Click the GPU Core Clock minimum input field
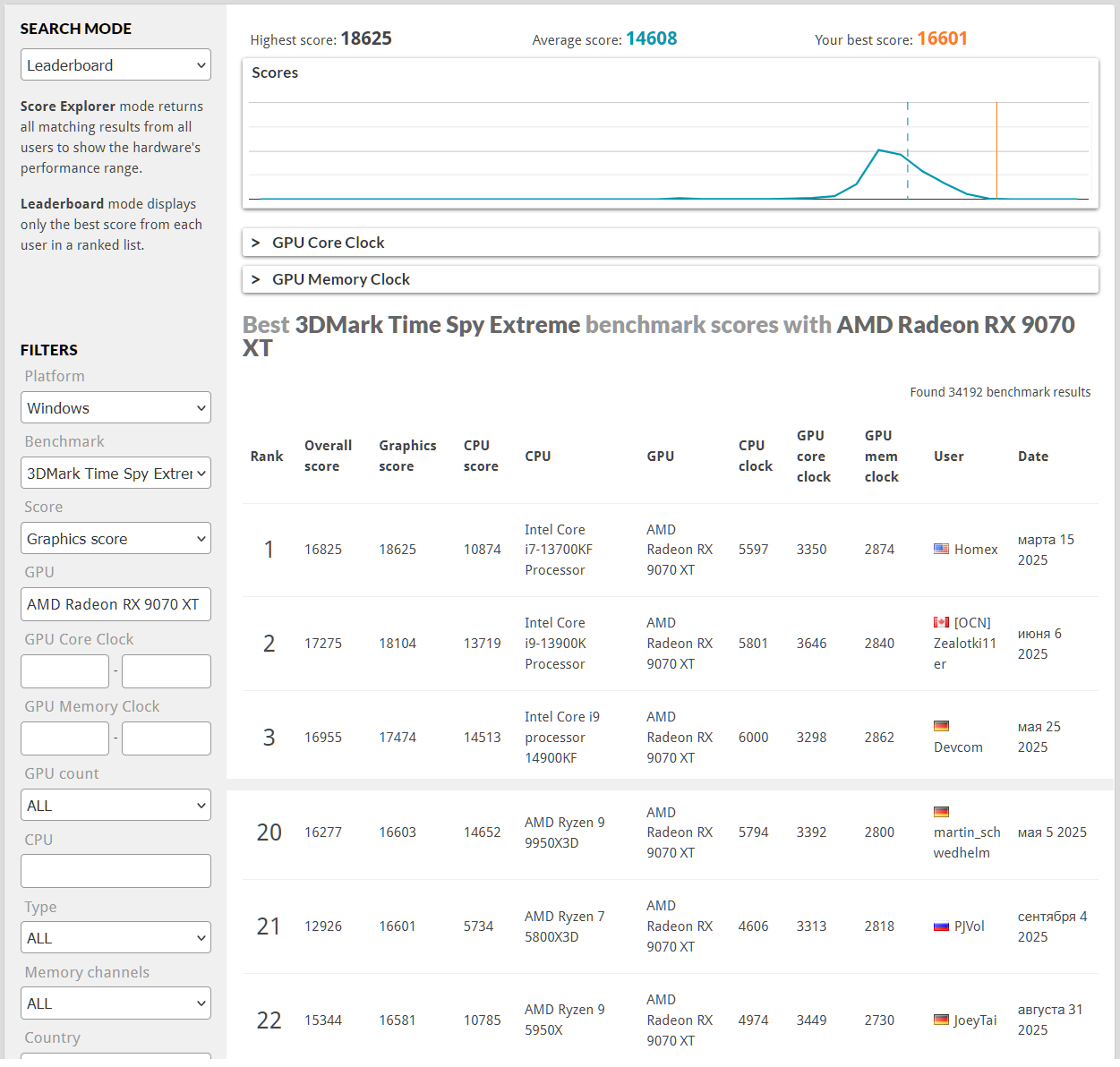This screenshot has height=1067, width=1120. pos(64,671)
